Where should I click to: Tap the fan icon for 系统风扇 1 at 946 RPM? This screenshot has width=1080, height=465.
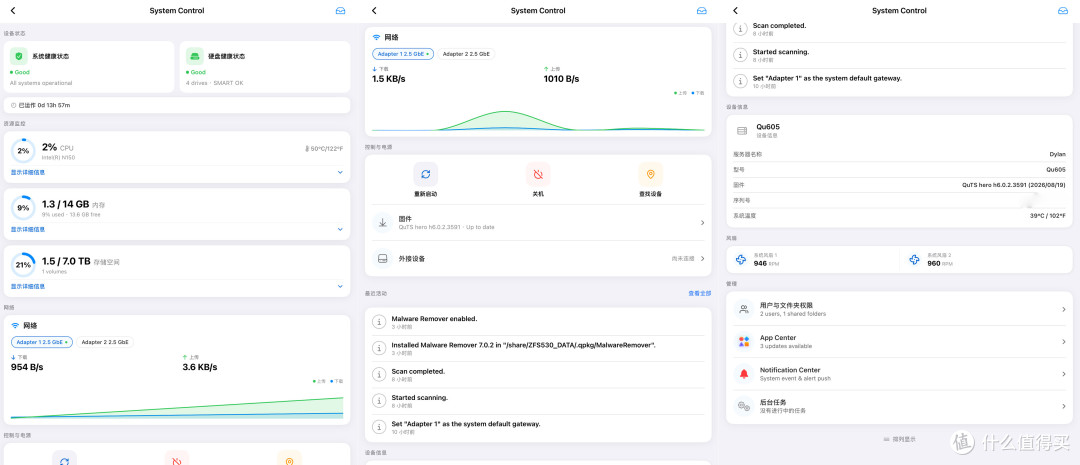click(x=741, y=260)
